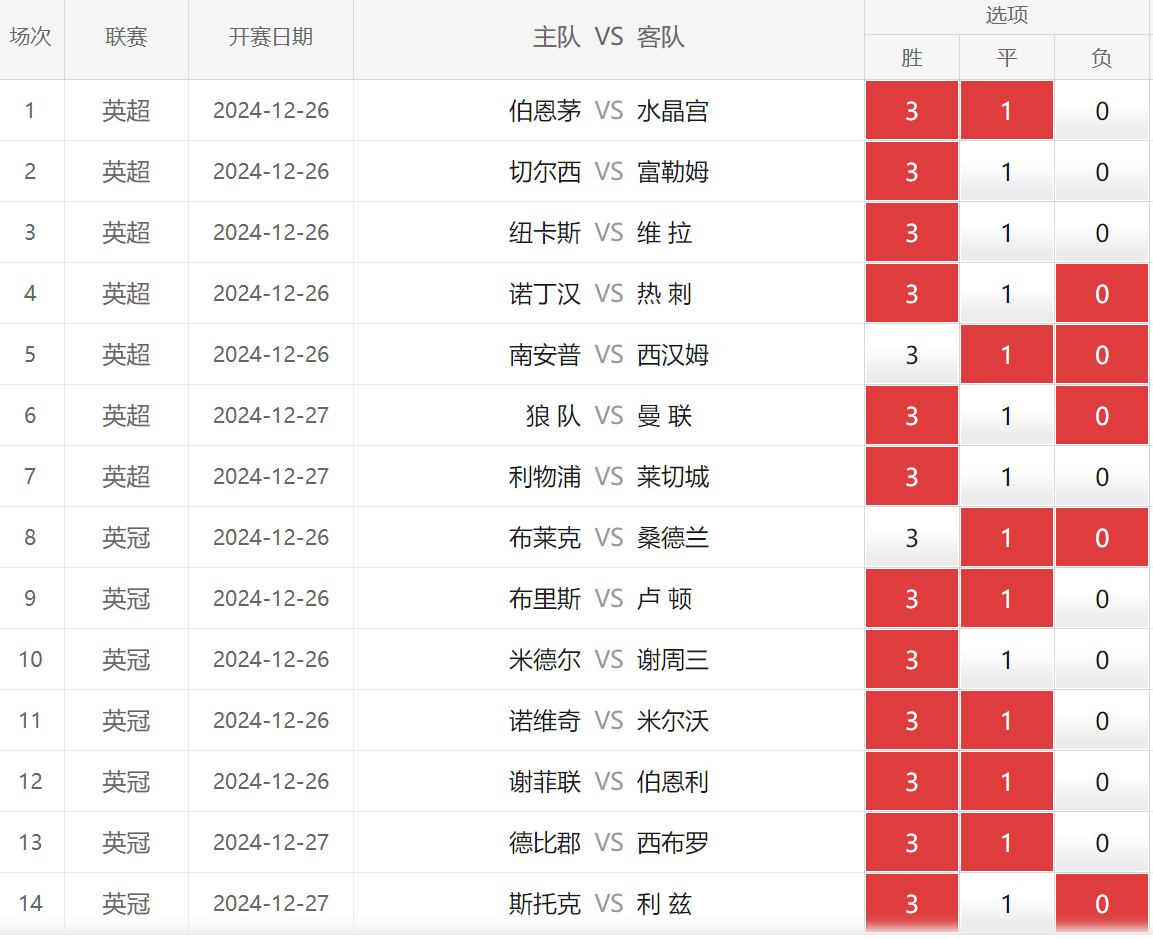Select draw option 1 for 纽卡斯 VS 维拉
Screen dimensions: 1153x939
coord(1007,232)
